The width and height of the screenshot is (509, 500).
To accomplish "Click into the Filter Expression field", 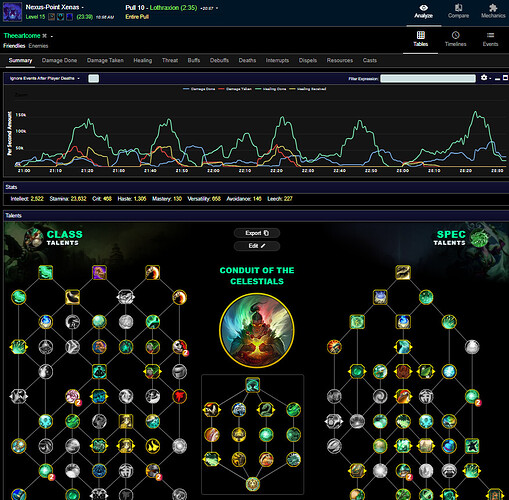I will [x=428, y=79].
